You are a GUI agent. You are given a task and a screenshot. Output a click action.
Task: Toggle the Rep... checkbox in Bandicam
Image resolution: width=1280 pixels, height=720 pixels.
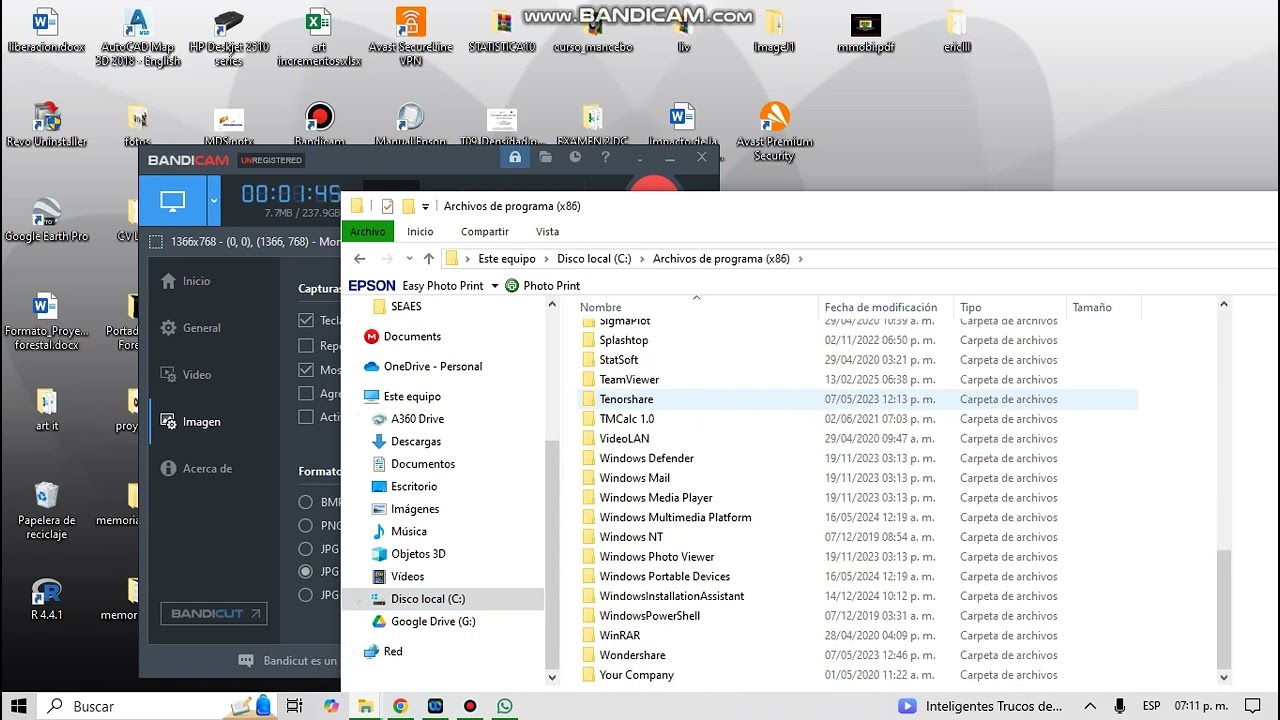[306, 346]
